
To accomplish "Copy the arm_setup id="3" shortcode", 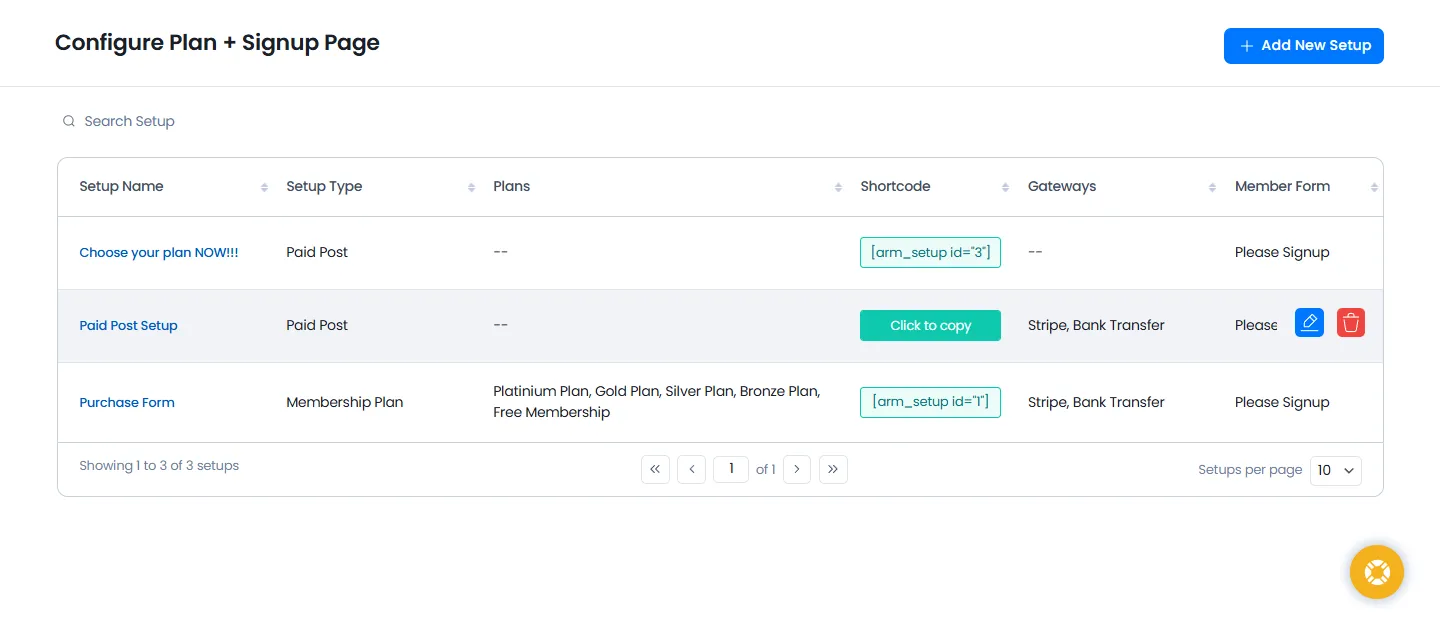I will click(930, 252).
